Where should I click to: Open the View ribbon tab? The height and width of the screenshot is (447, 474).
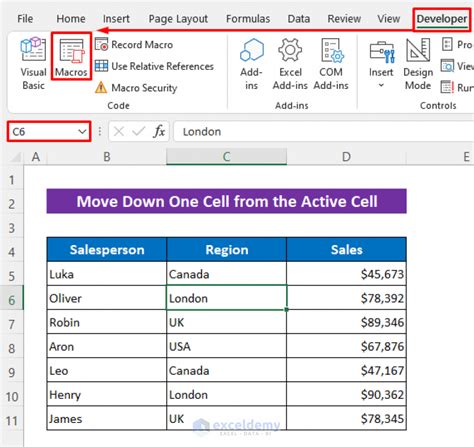(388, 19)
